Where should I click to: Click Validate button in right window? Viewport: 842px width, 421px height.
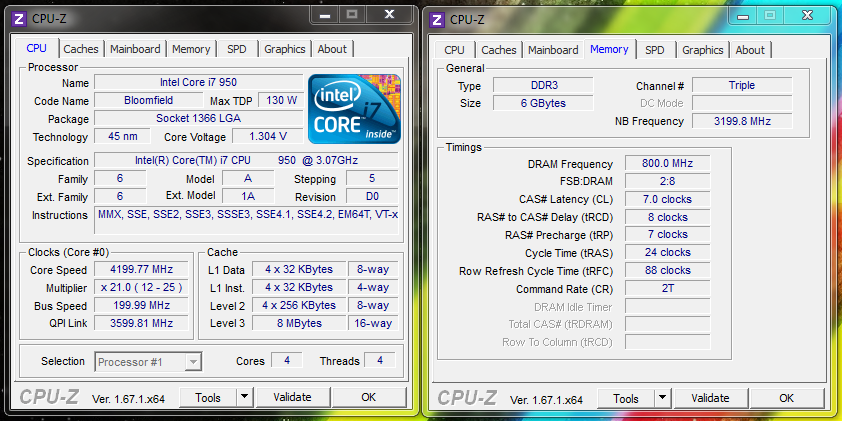click(710, 398)
